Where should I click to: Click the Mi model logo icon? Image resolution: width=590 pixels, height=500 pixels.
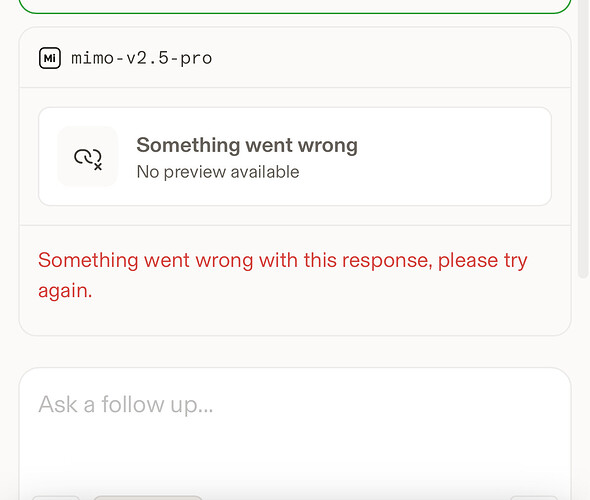[x=50, y=58]
